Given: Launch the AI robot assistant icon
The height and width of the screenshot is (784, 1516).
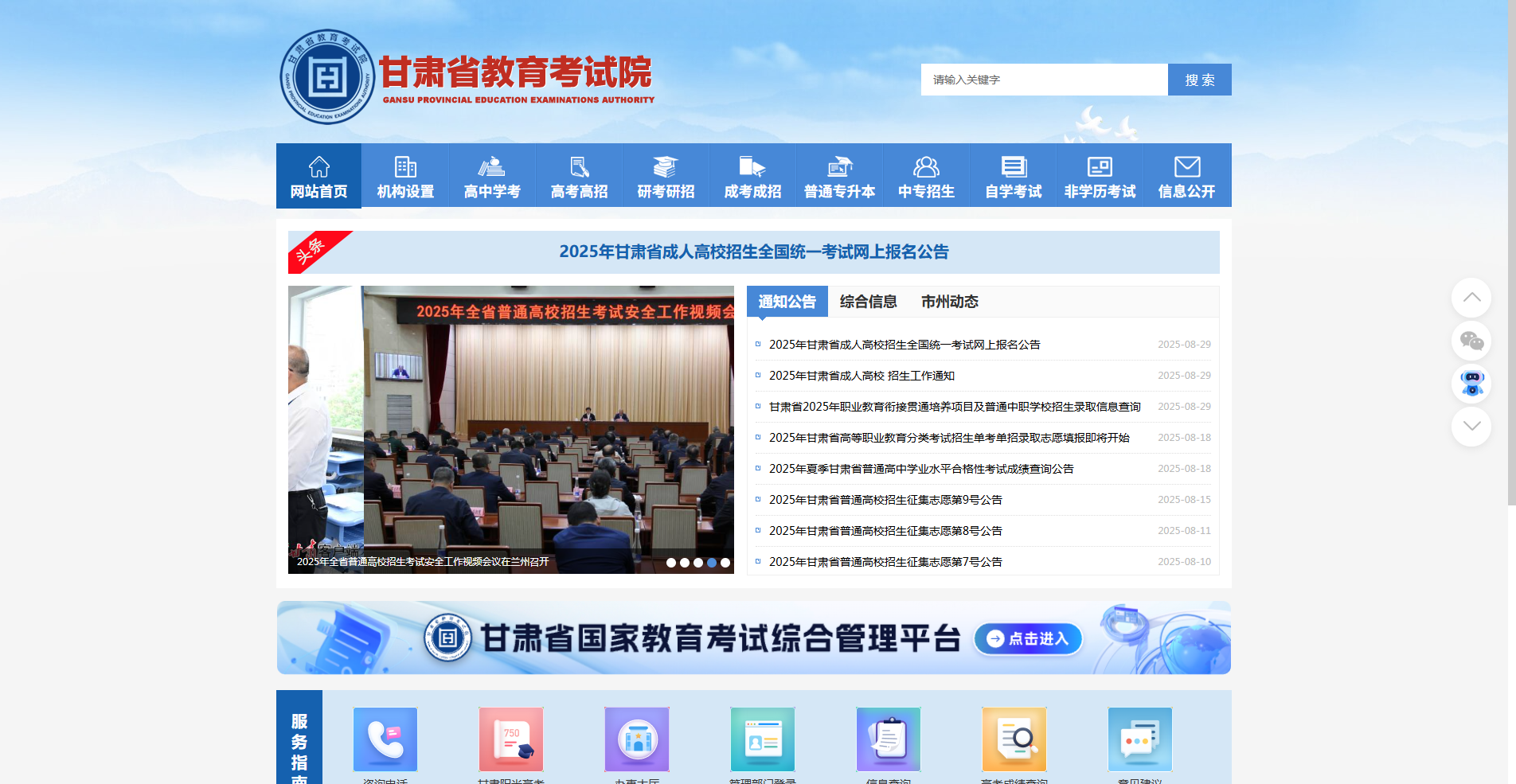Looking at the screenshot, I should [1472, 384].
